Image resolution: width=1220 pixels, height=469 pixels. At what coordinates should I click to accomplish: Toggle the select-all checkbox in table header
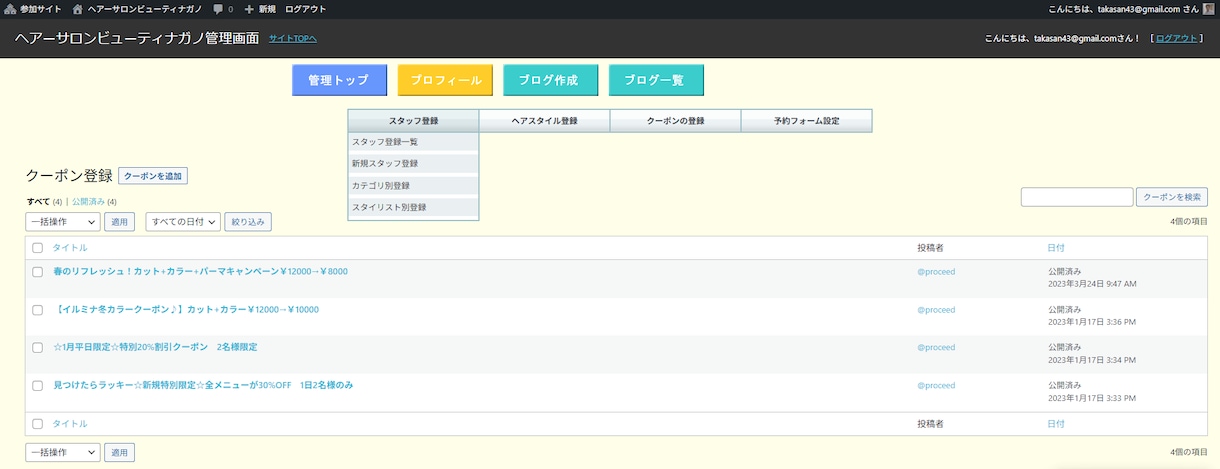click(x=38, y=248)
